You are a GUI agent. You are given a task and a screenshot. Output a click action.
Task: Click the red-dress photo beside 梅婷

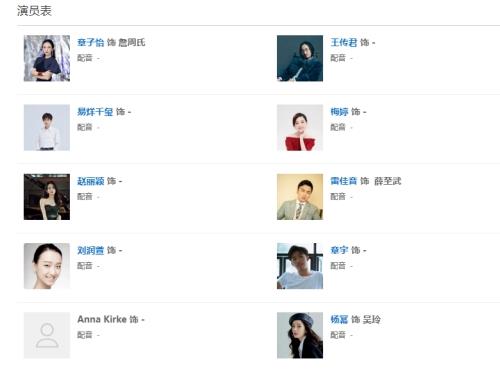click(x=300, y=128)
